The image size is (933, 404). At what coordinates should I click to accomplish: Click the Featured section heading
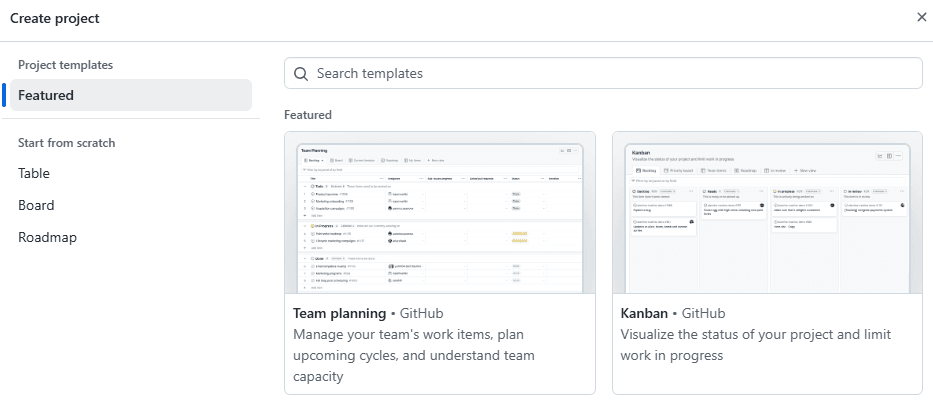[x=308, y=115]
